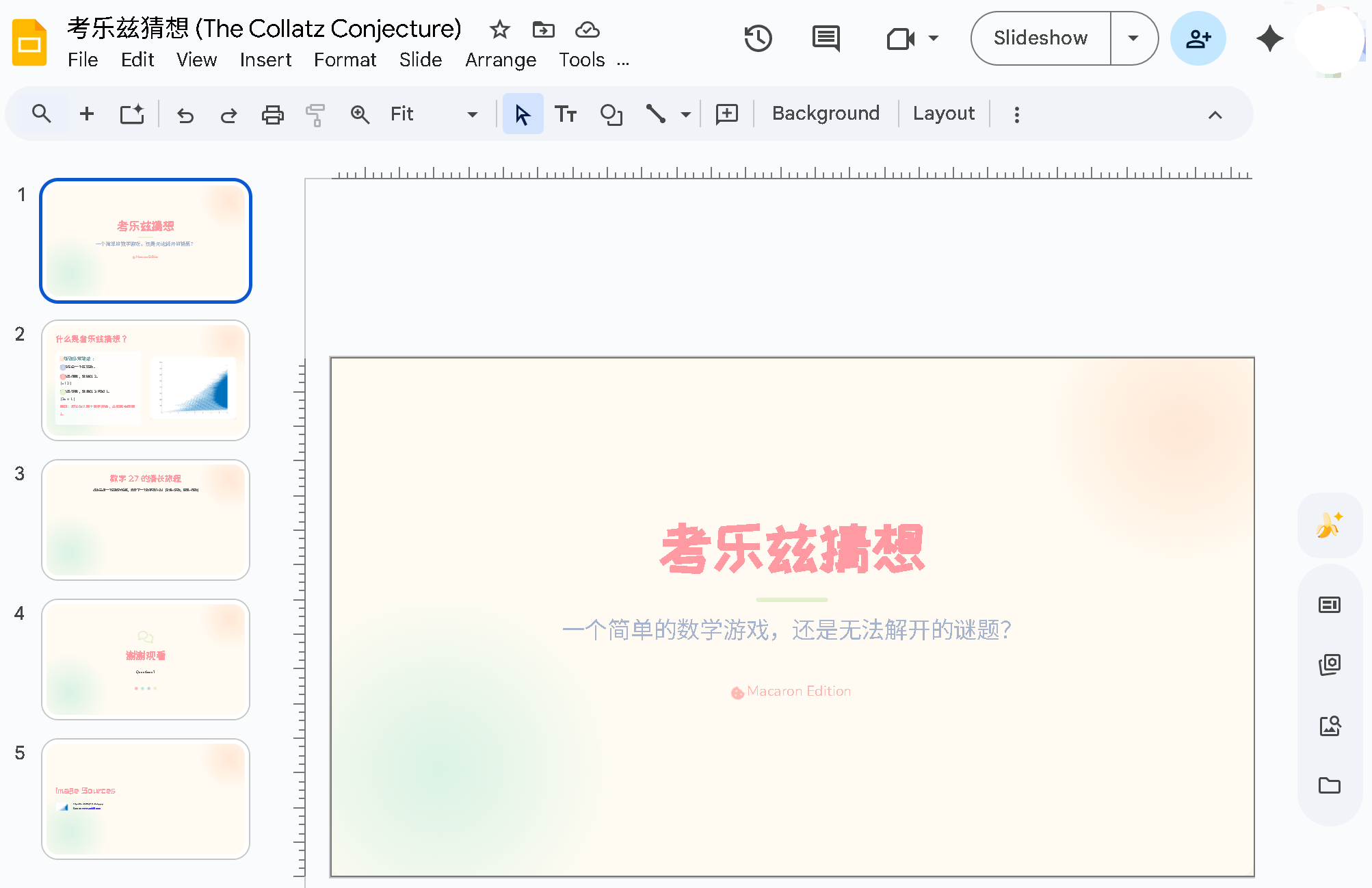1372x888 pixels.
Task: Open the Insert menu
Action: tap(265, 60)
